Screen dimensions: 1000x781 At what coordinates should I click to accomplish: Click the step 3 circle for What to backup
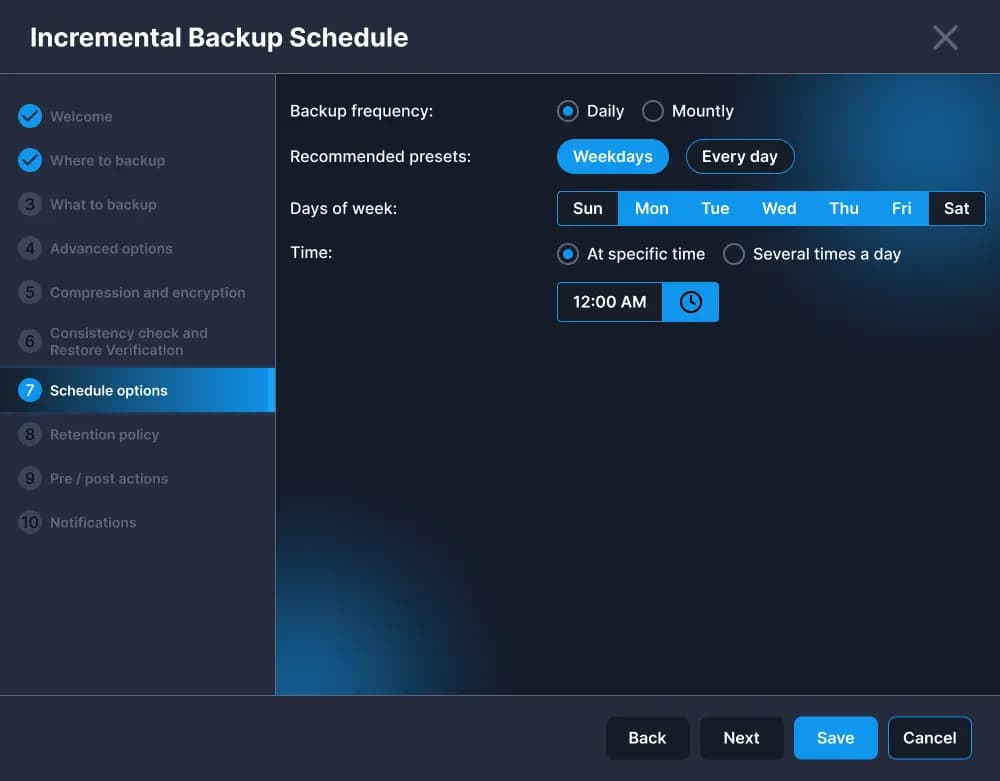tap(29, 204)
